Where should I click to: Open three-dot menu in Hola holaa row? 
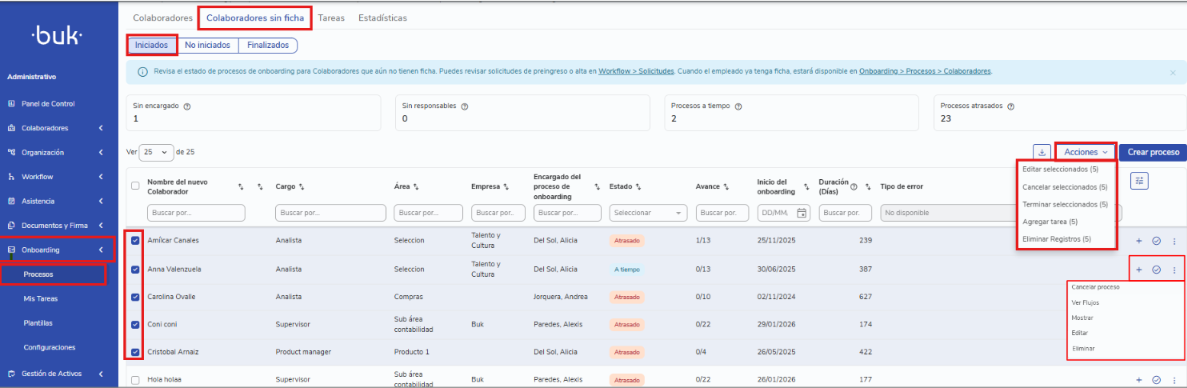1174,380
